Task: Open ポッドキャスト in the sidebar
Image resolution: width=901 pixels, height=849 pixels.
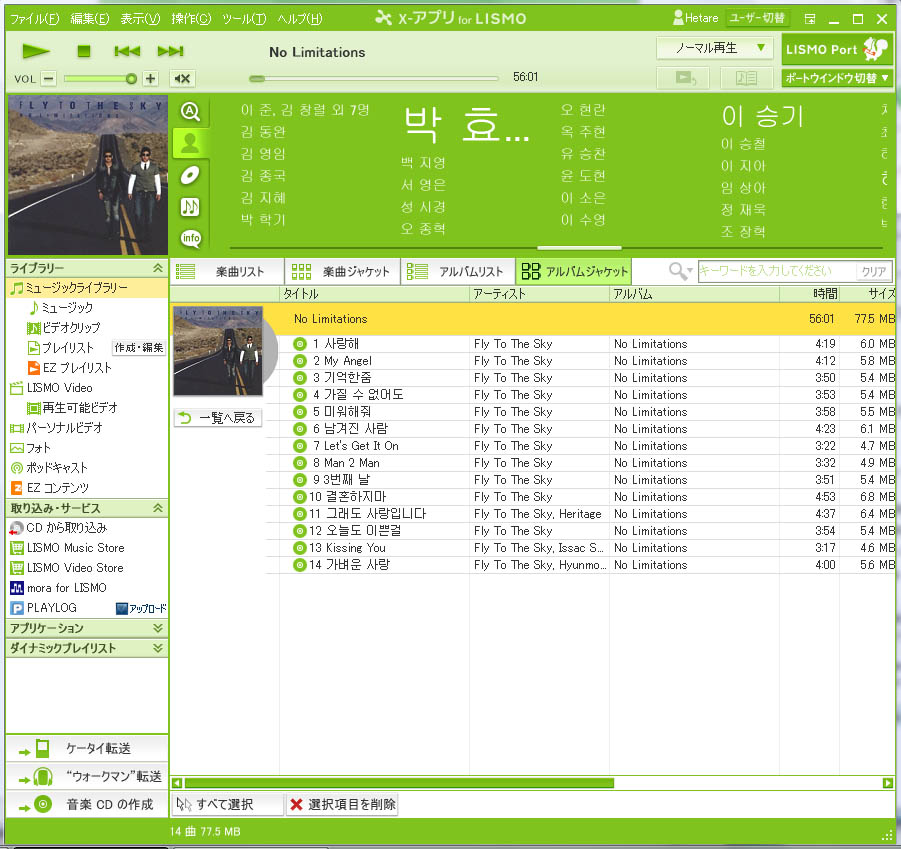Action: 49,468
